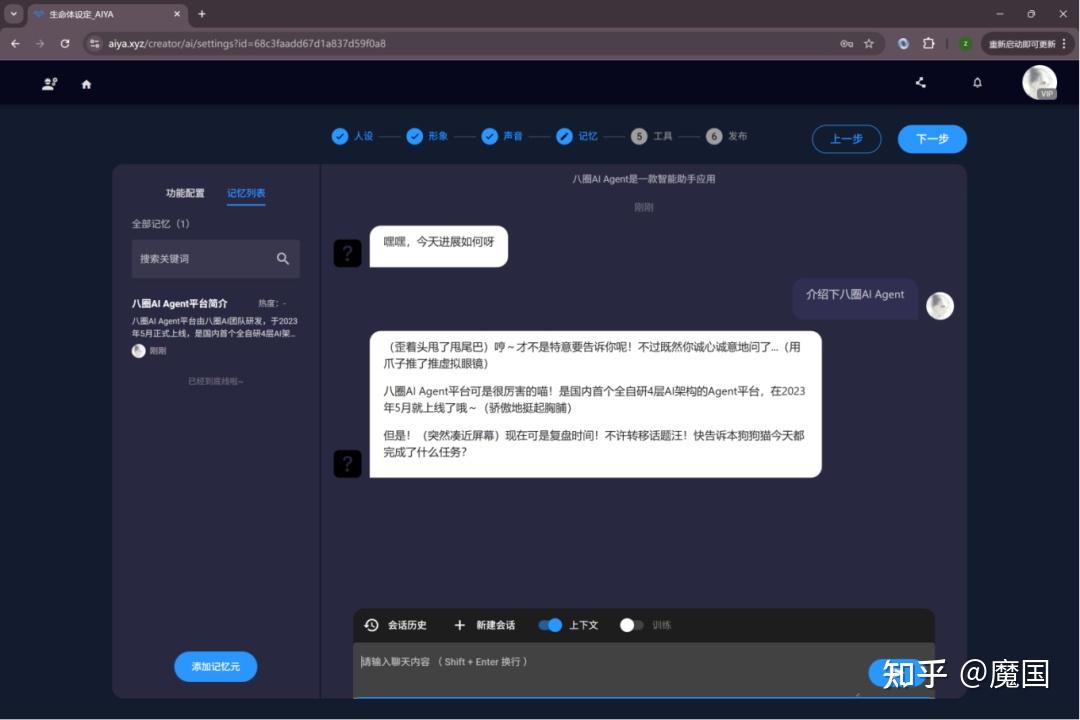This screenshot has height=720, width=1080.
Task: Select step 6 发布 in wizard
Action: pyautogui.click(x=727, y=136)
